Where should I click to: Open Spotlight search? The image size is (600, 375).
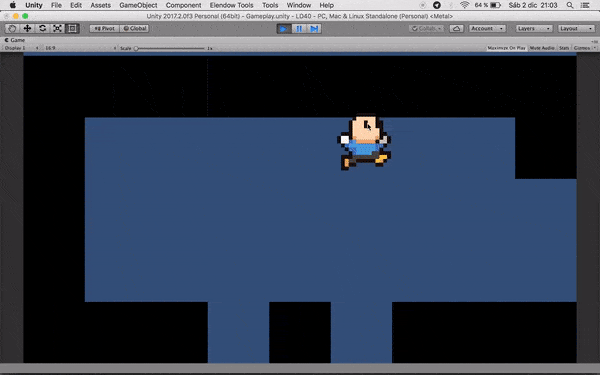[x=570, y=5]
